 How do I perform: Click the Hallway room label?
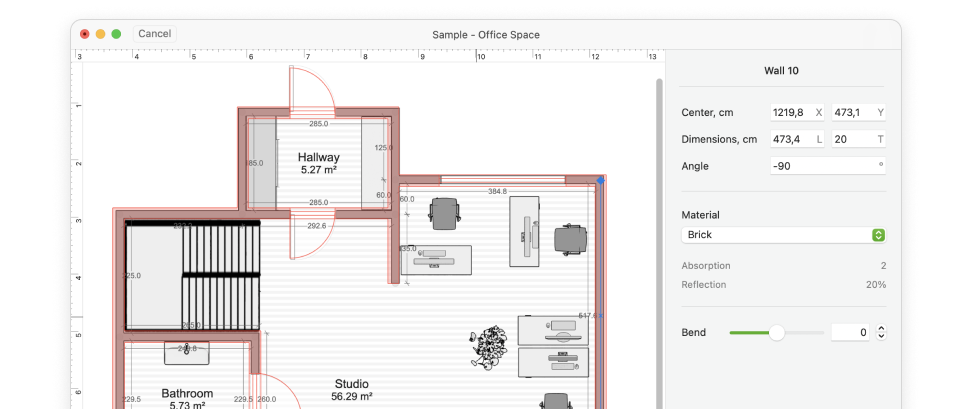coord(319,157)
